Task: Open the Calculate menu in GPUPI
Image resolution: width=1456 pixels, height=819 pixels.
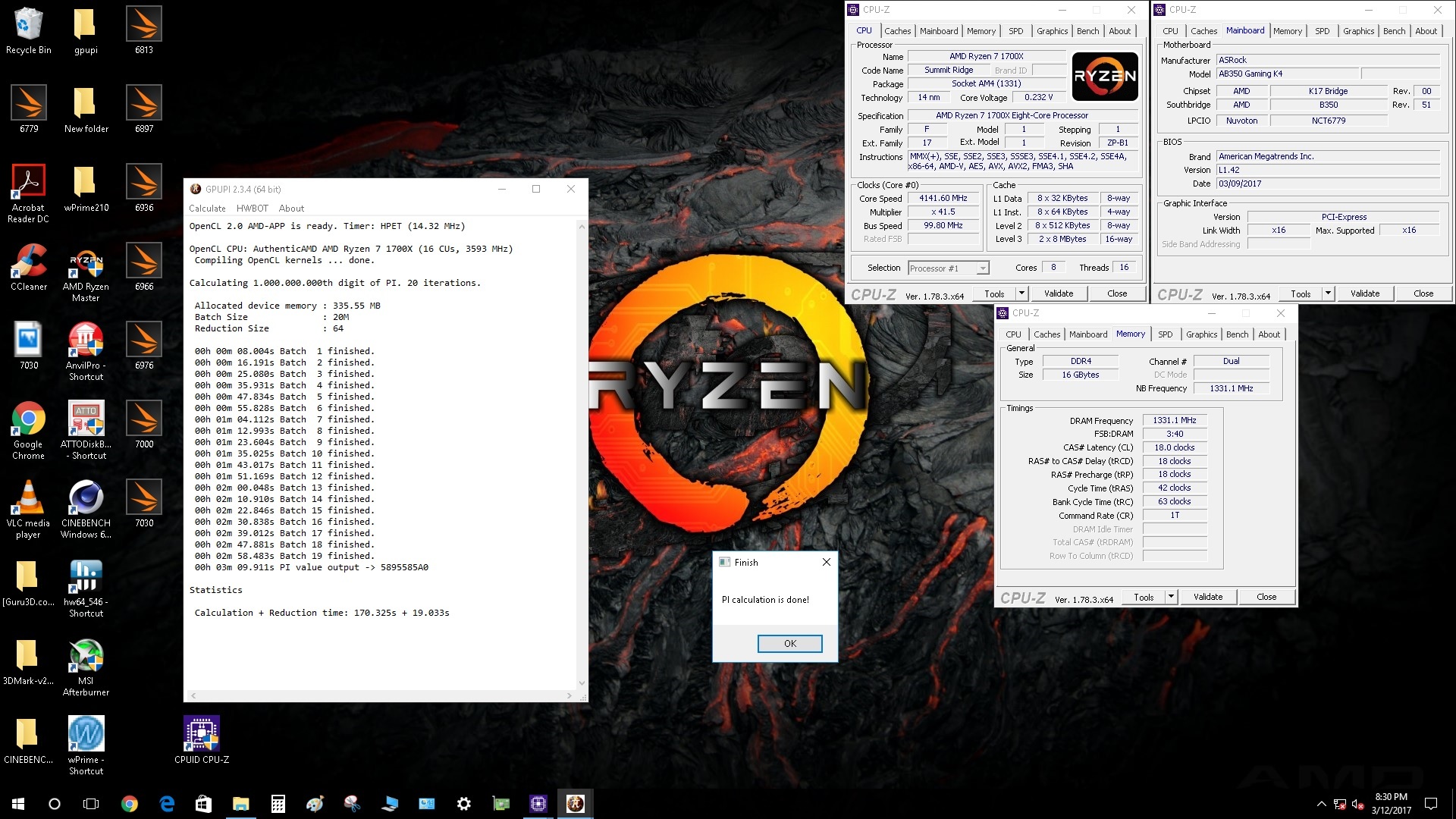Action: (x=207, y=209)
